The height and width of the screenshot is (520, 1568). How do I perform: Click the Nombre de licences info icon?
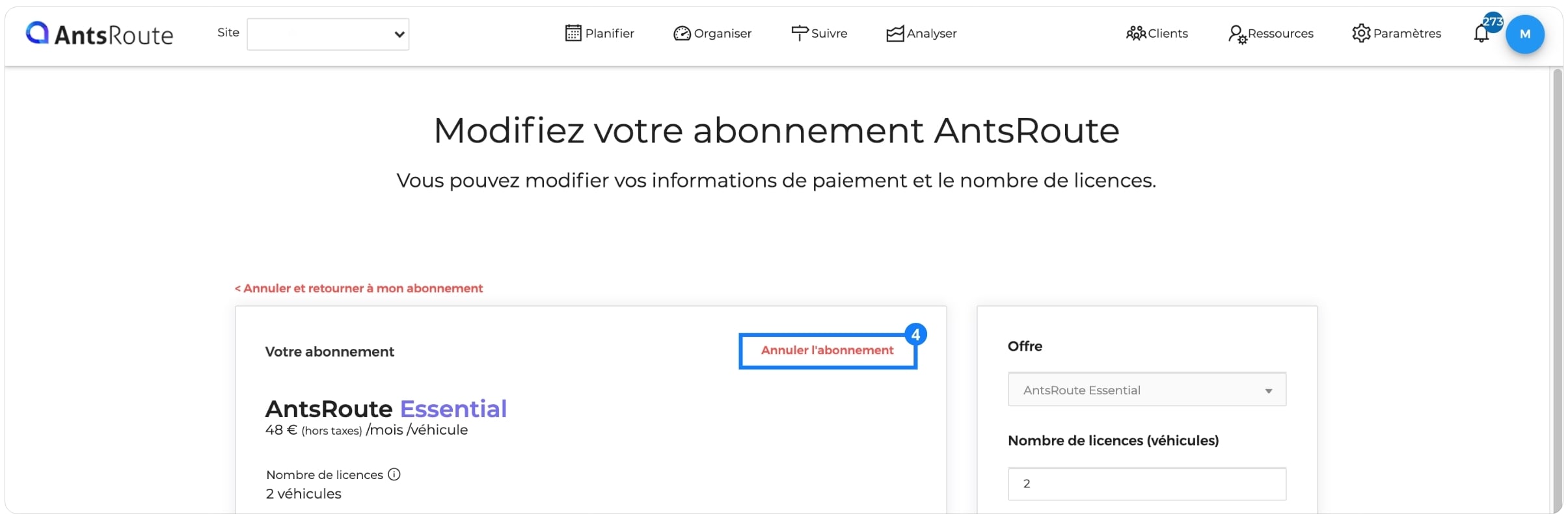click(394, 474)
